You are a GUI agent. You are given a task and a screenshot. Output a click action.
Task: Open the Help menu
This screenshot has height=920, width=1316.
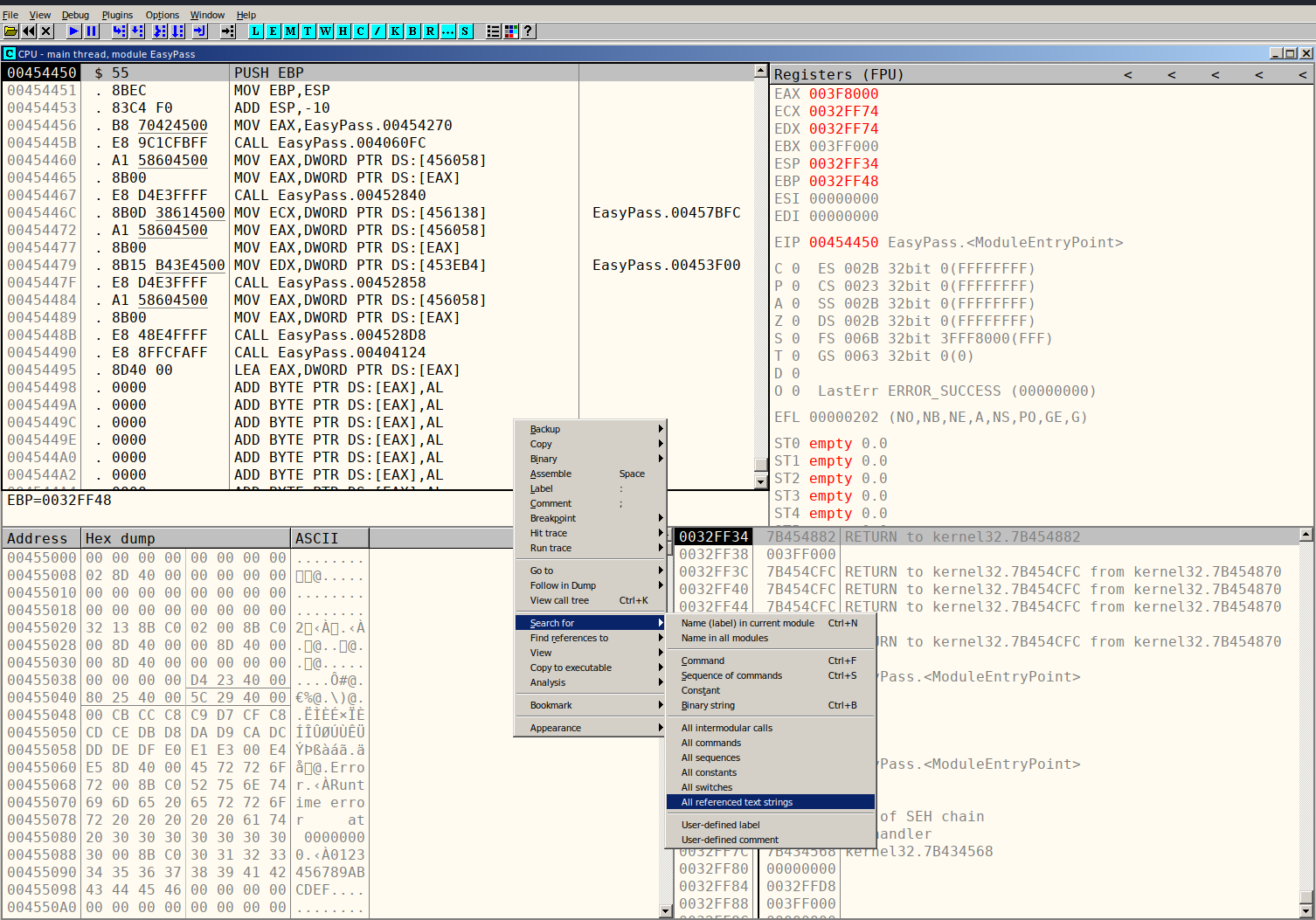pyautogui.click(x=246, y=15)
